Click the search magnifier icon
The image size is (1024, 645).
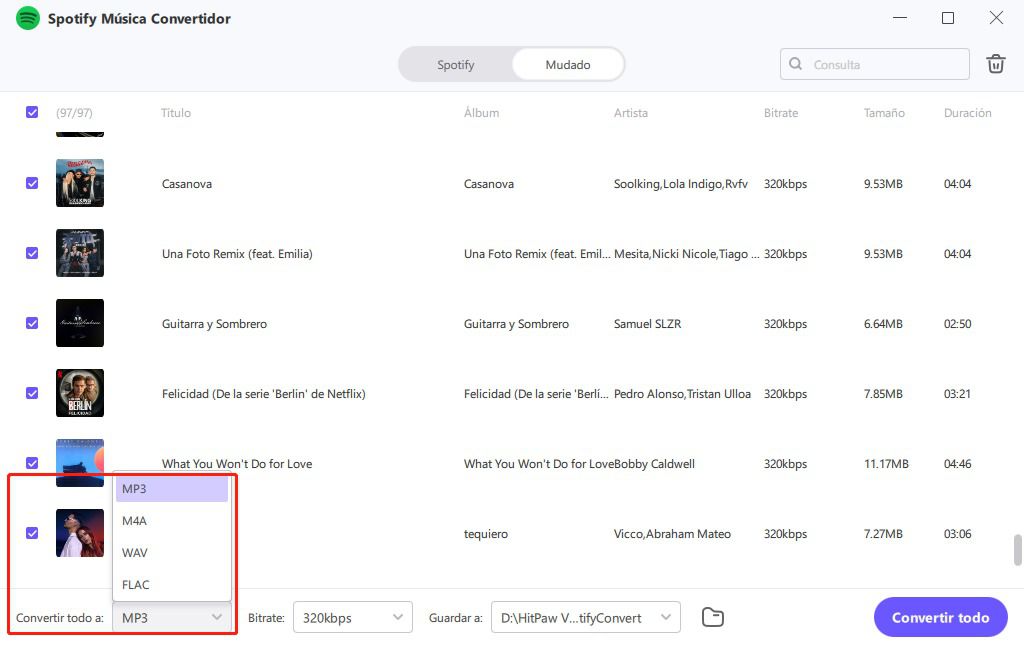tap(796, 64)
